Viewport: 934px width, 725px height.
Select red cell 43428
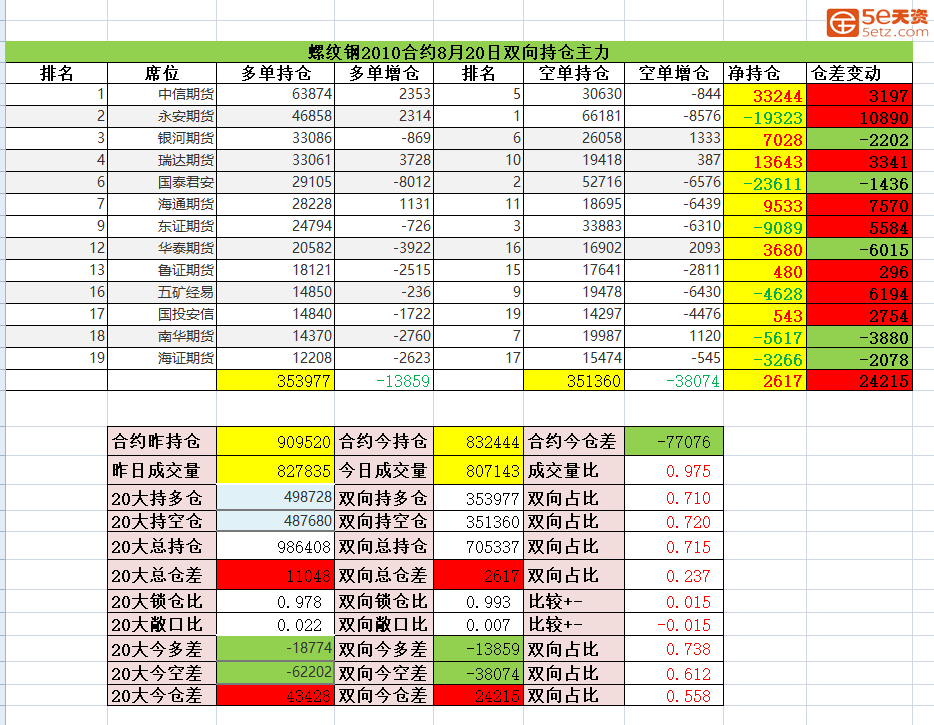pyautogui.click(x=275, y=695)
